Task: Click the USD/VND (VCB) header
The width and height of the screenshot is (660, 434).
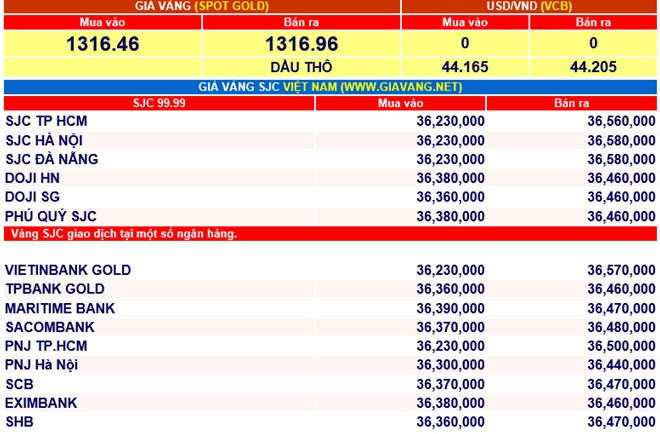Action: click(x=529, y=6)
